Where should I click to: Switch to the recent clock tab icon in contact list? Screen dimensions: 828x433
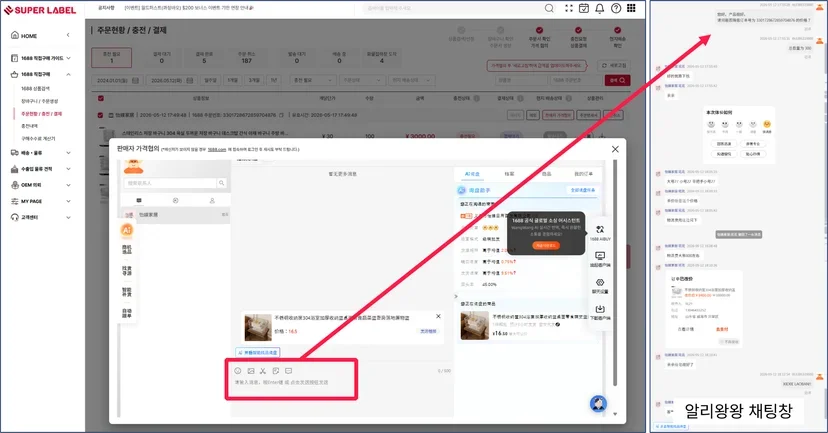(x=175, y=201)
